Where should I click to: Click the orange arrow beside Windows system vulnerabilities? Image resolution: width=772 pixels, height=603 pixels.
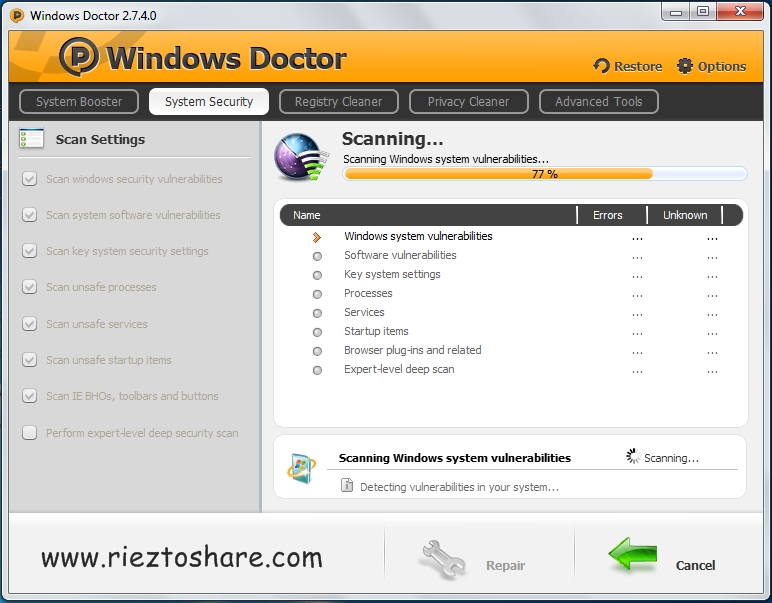[x=317, y=237]
